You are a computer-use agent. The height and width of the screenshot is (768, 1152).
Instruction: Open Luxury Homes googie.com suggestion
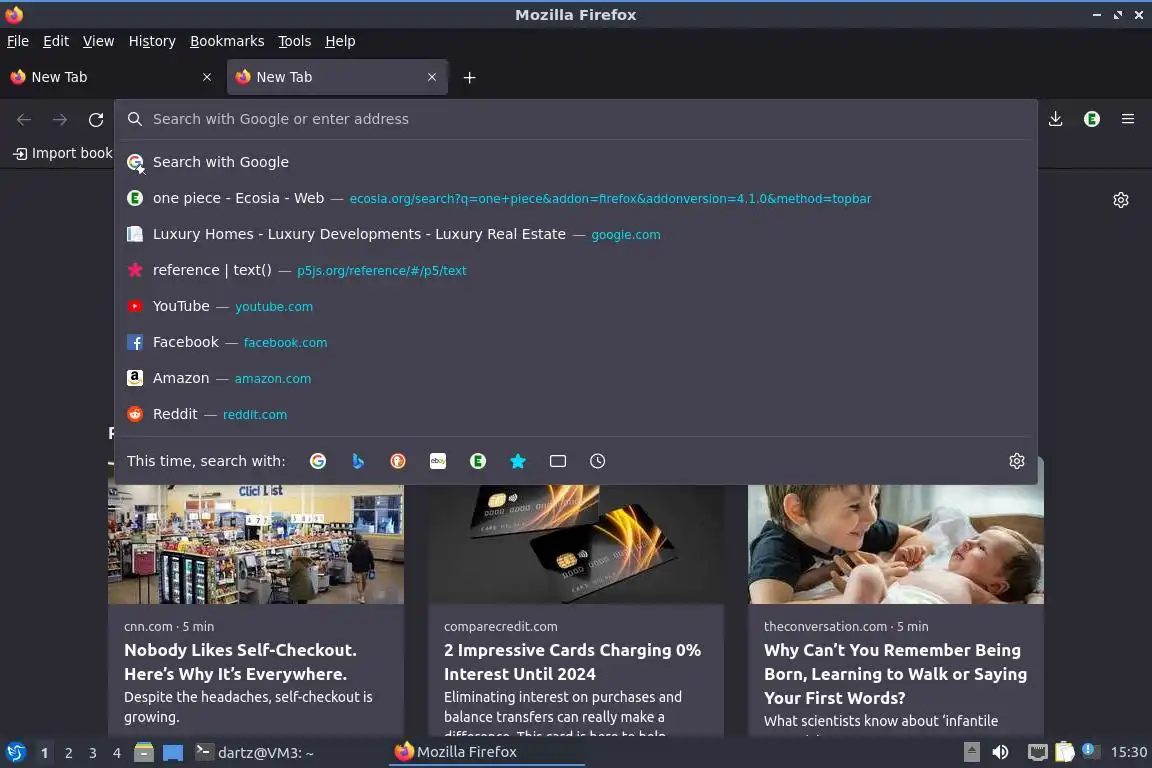point(575,234)
